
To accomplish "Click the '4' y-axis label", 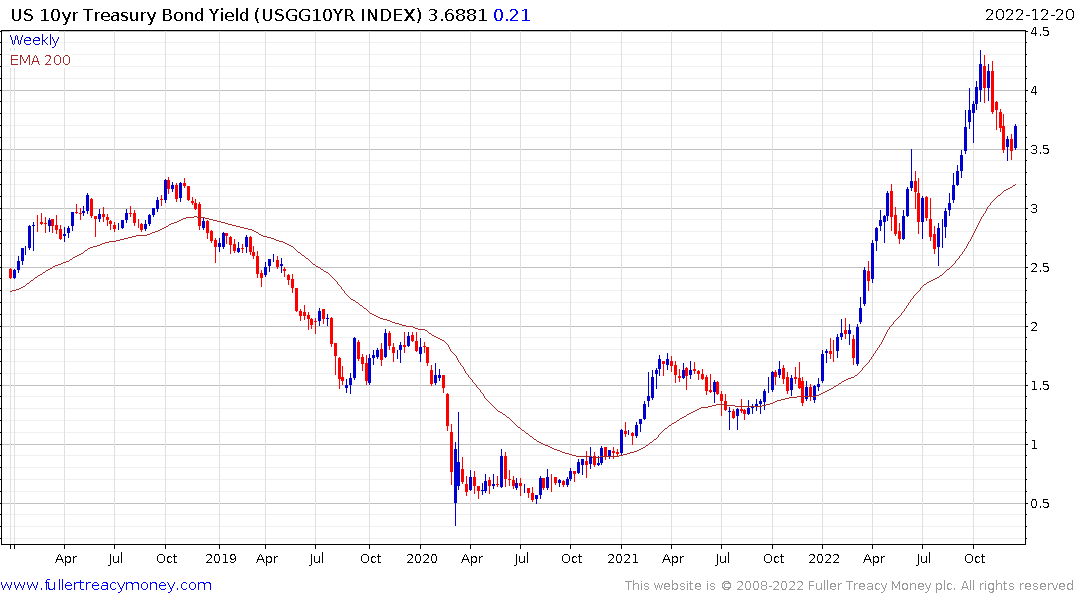I will pos(1035,91).
